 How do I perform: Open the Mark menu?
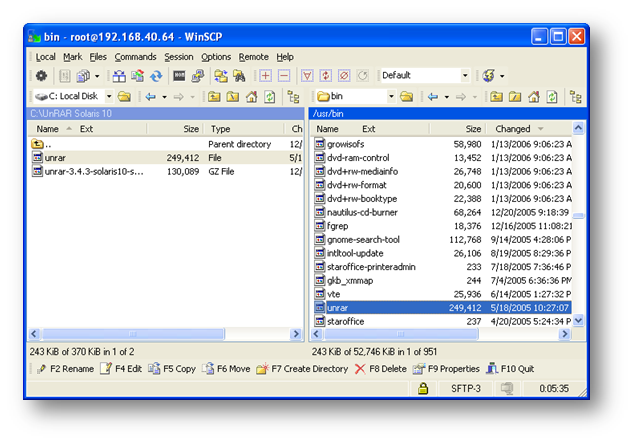click(73, 57)
